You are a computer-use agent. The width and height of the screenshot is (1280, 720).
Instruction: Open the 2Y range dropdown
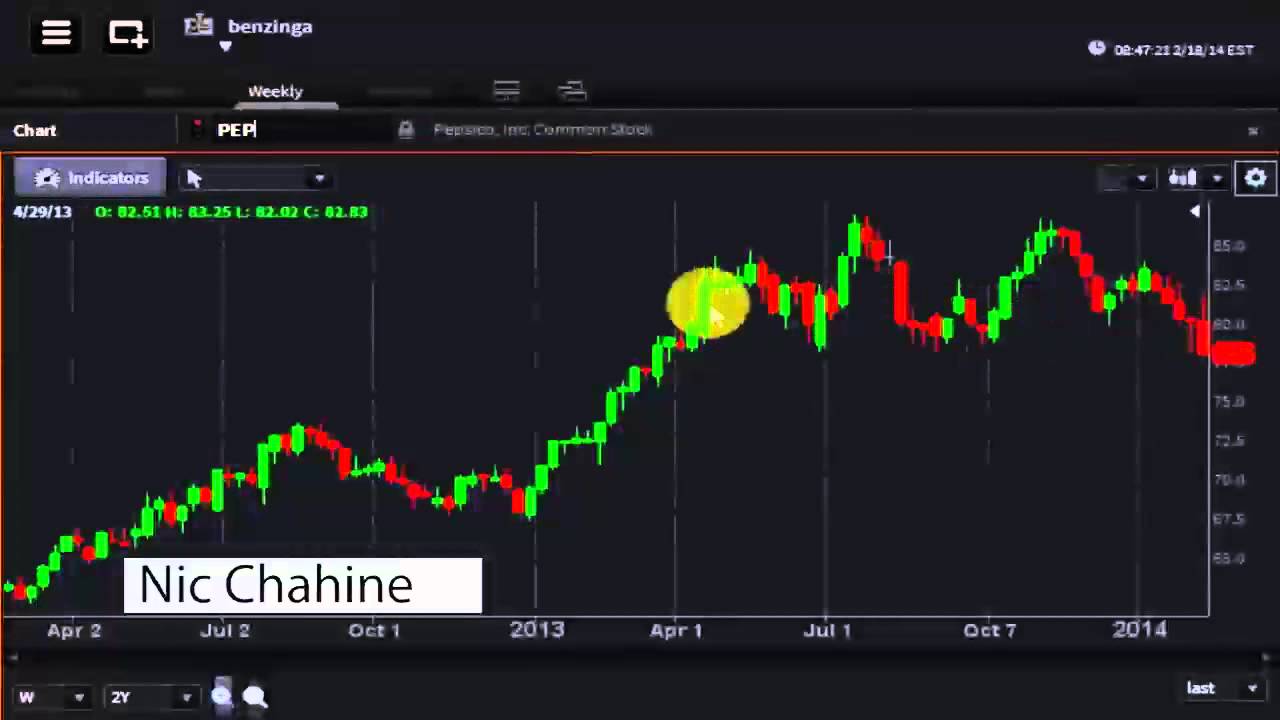tap(152, 697)
